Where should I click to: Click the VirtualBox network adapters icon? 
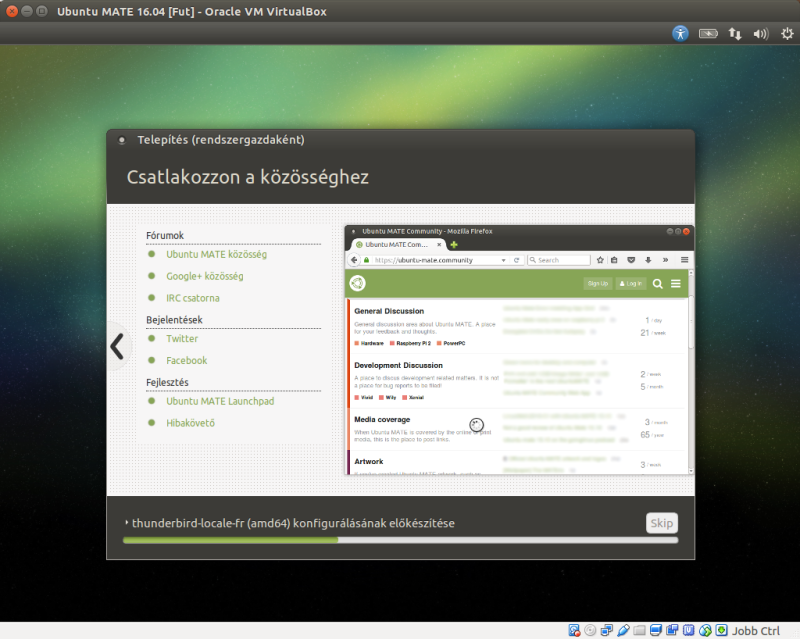pyautogui.click(x=607, y=631)
